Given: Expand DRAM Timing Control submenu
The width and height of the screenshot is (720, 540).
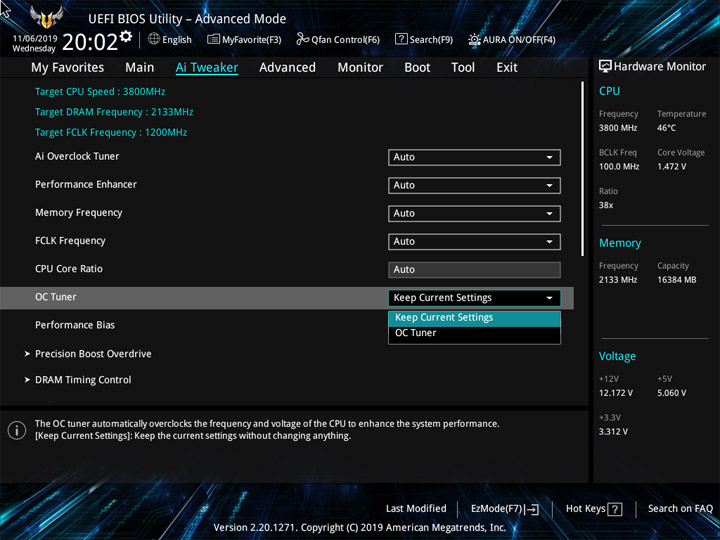Looking at the screenshot, I should coord(83,380).
